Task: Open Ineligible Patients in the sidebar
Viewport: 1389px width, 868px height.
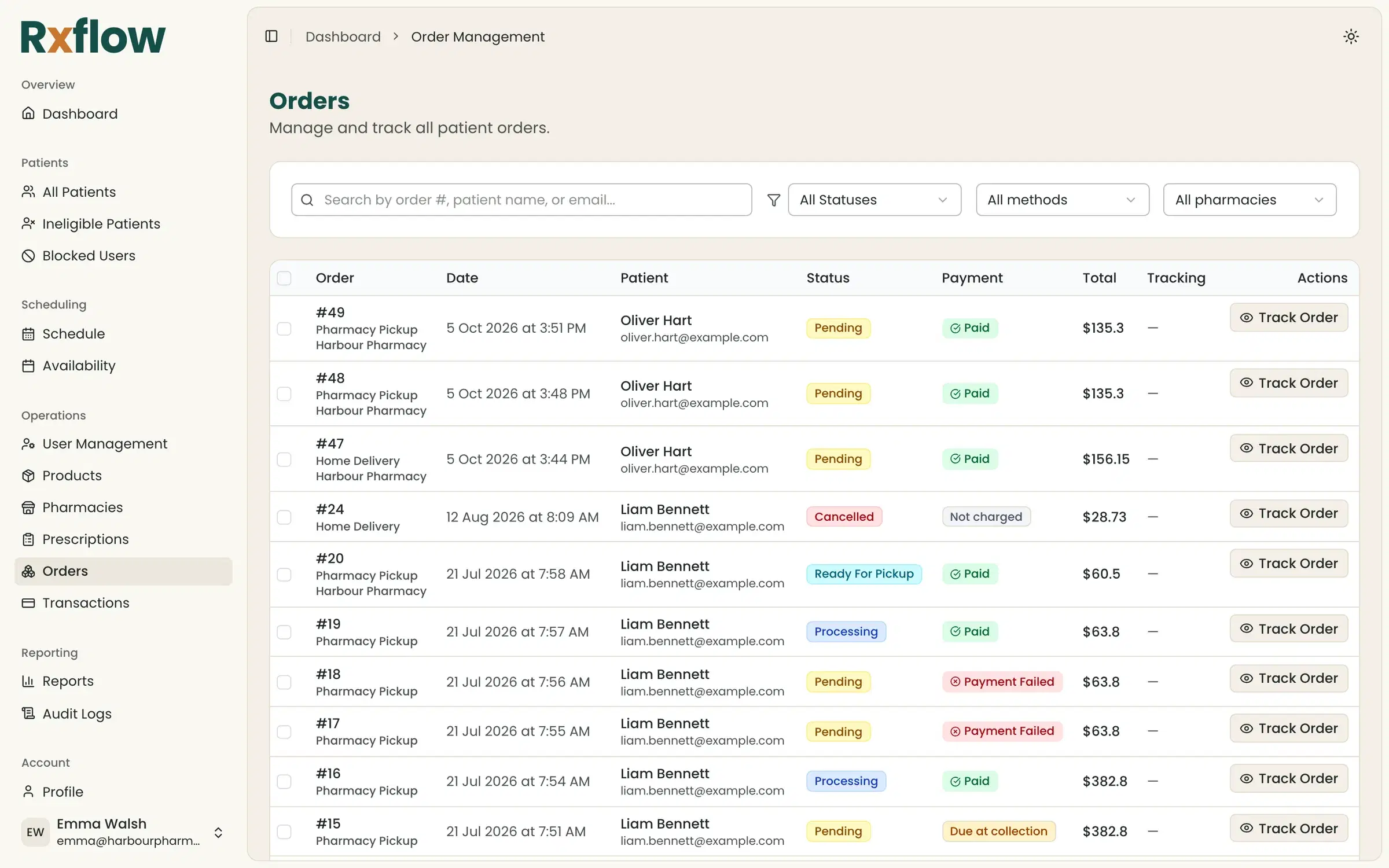Action: 123,223
